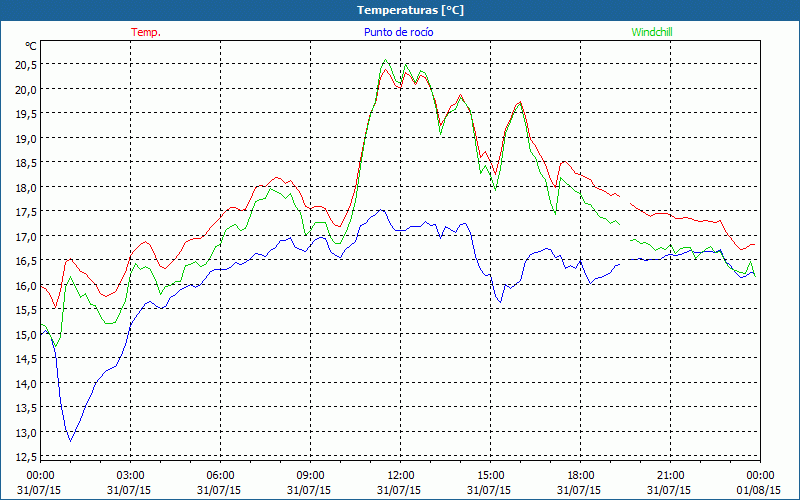
Task: Click the 31/07/15 date under 12:00
Action: 399,490
